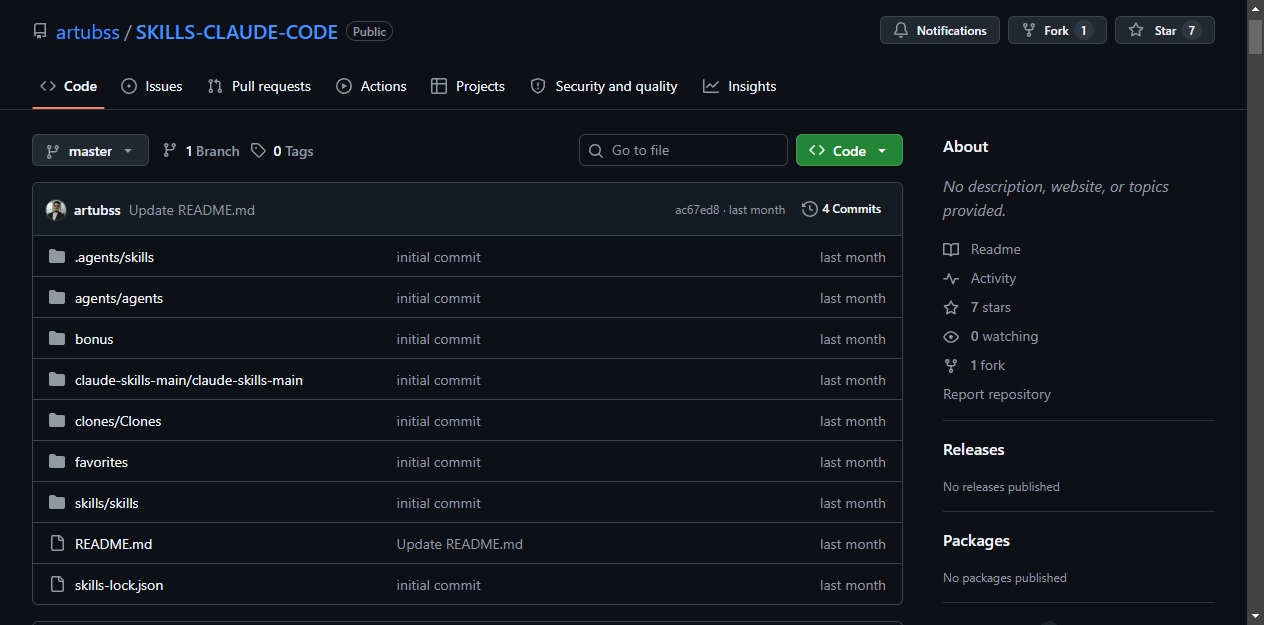Open the Update README.md commit message in header
Viewport: 1264px width, 625px height.
click(192, 210)
